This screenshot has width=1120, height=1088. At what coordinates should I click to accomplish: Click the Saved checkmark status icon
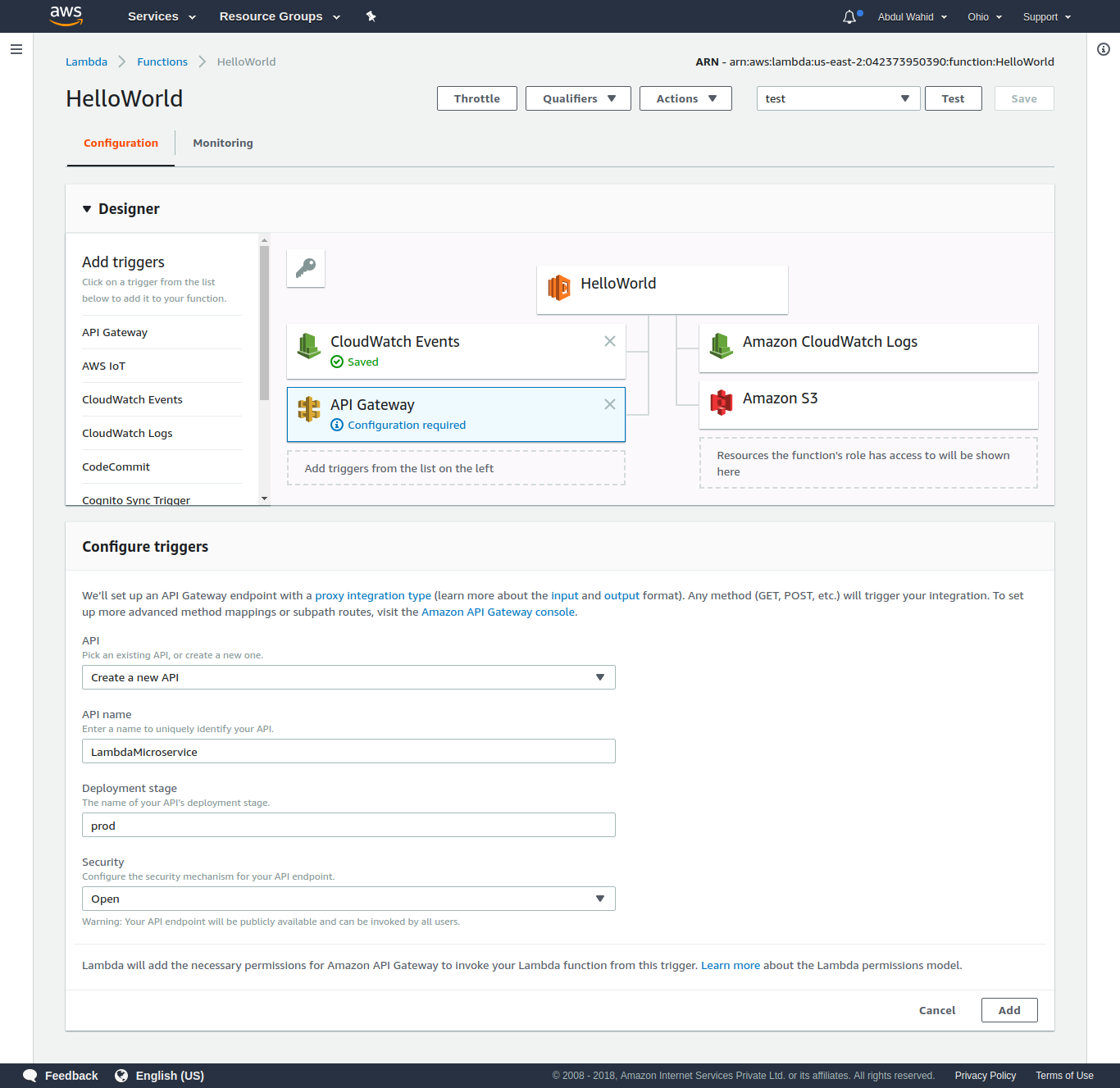337,362
